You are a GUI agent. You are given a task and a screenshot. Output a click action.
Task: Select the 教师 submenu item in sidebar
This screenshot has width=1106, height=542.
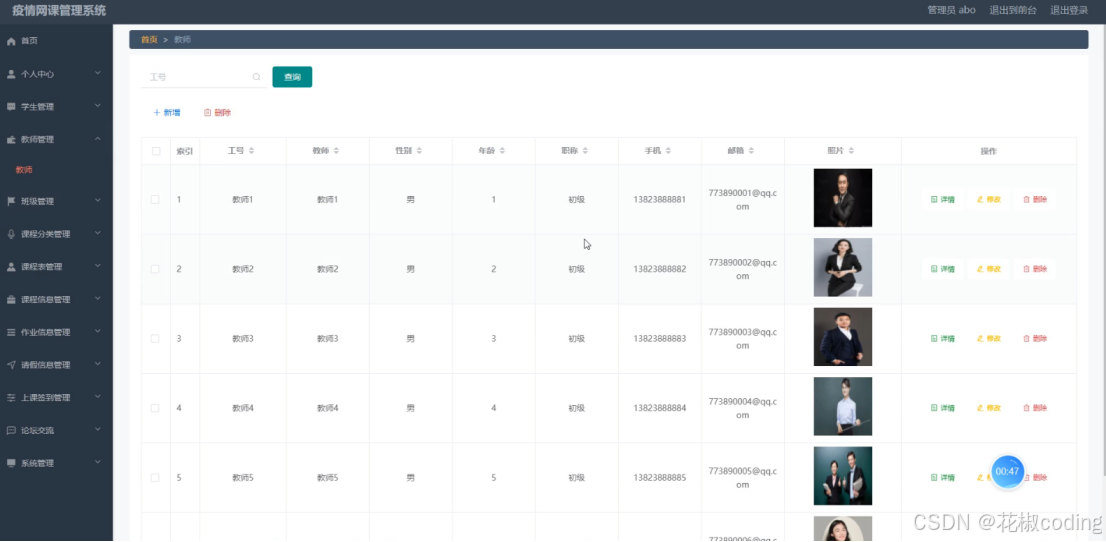24,170
